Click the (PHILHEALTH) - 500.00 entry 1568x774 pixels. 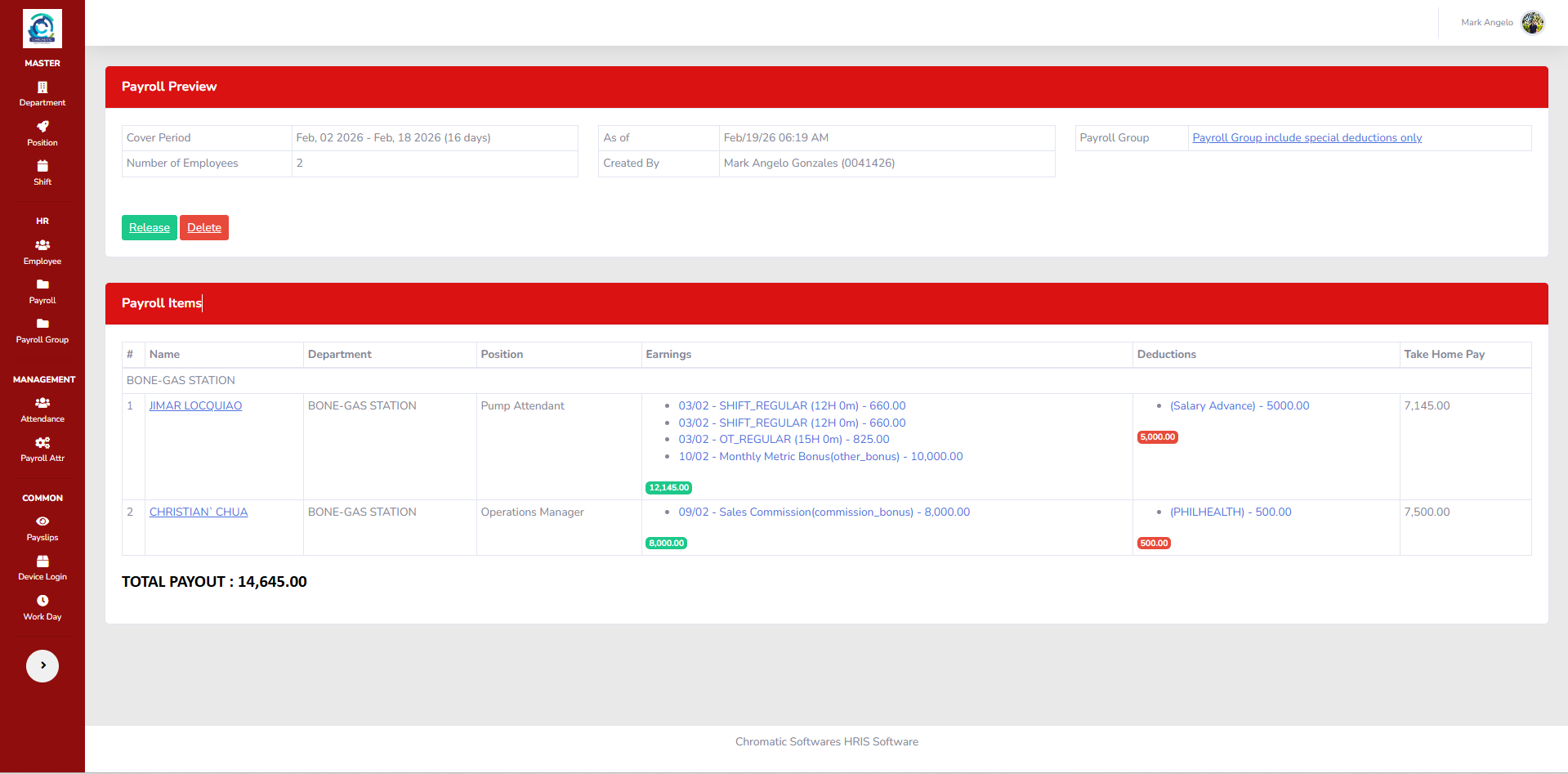(1231, 512)
